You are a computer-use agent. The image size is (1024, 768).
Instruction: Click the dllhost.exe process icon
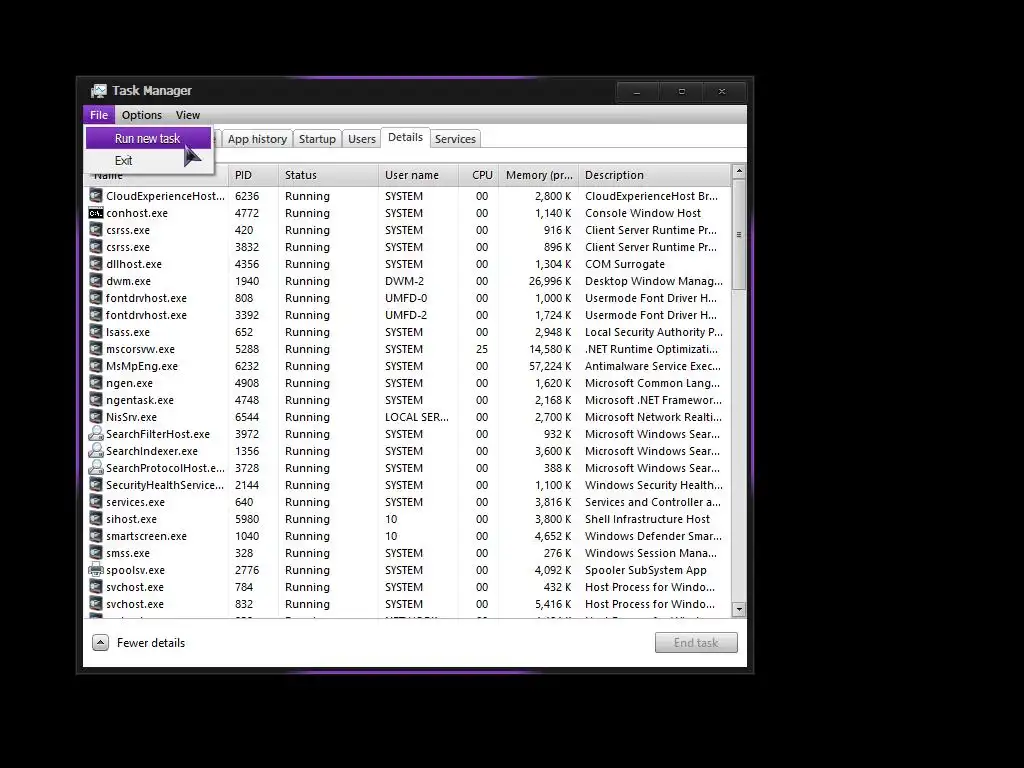tap(96, 264)
